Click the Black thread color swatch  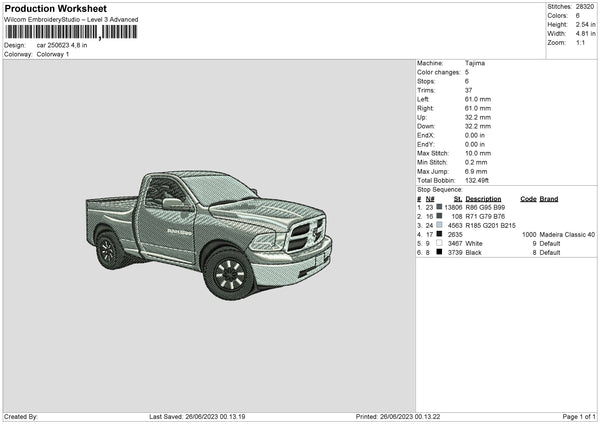[439, 252]
